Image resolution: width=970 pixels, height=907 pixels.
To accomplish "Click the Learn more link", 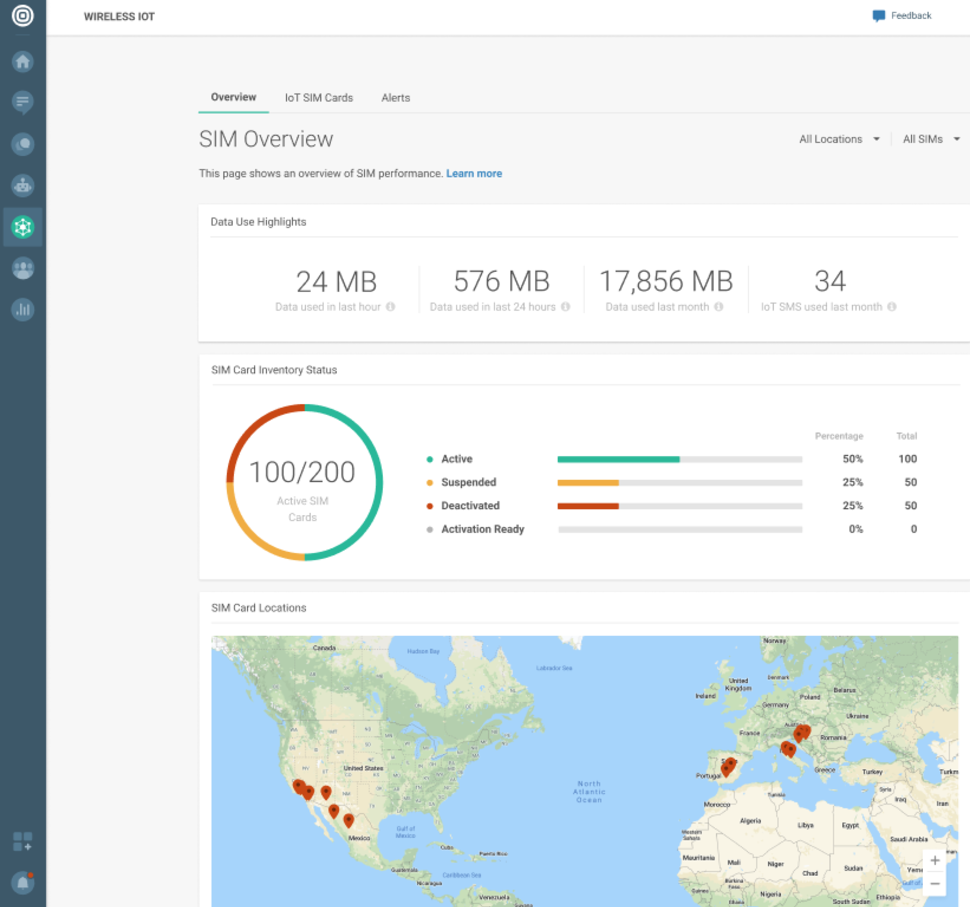I will (x=474, y=173).
